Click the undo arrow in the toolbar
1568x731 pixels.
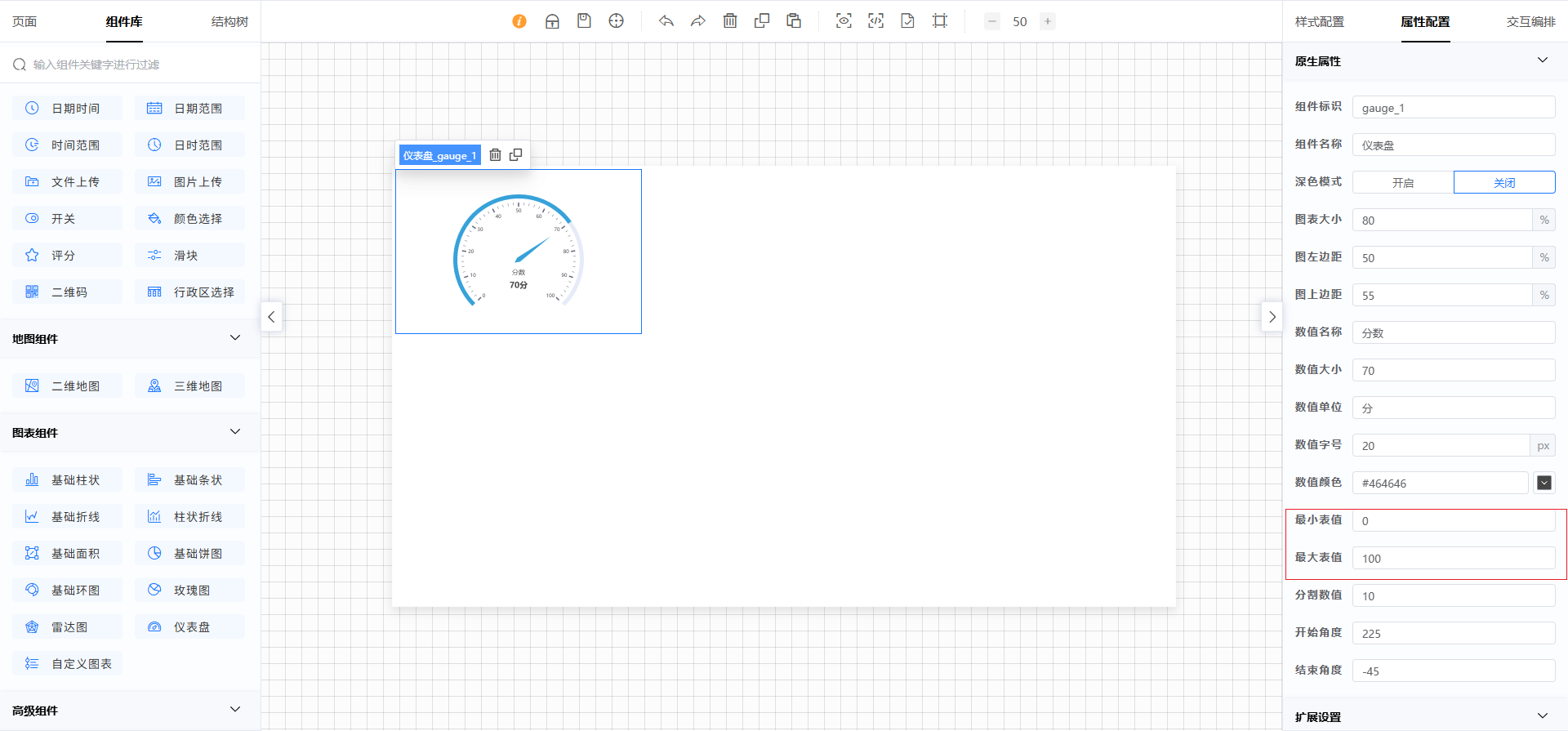[666, 21]
